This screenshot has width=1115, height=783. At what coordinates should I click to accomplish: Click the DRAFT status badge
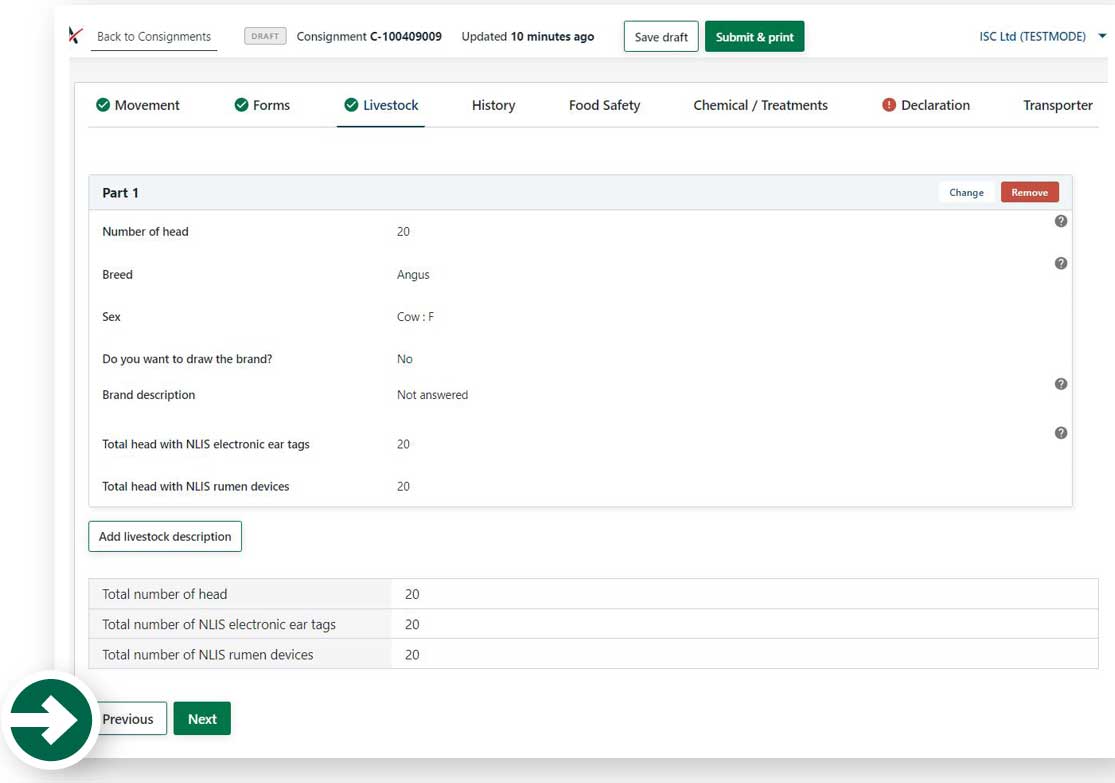[264, 35]
